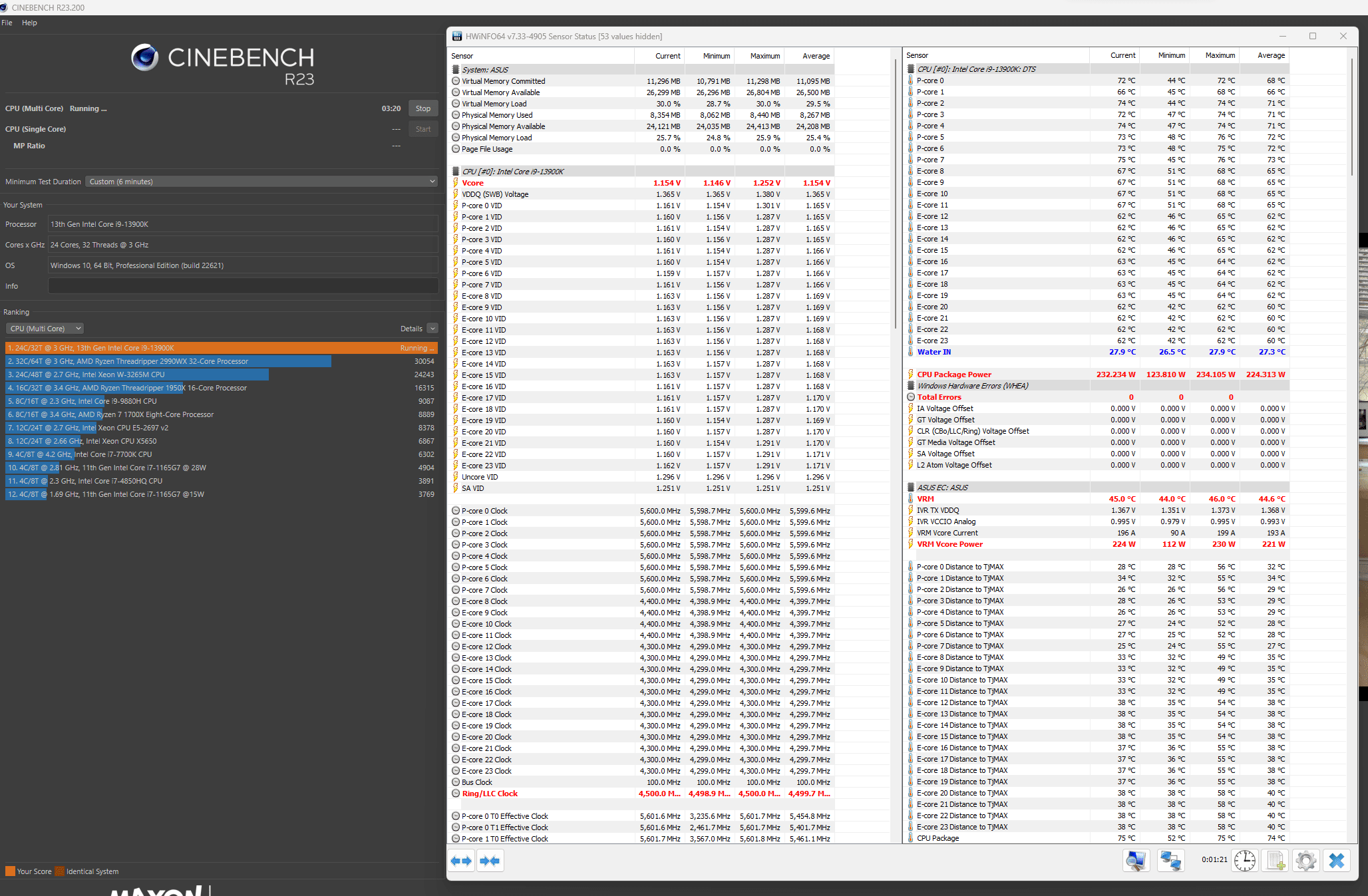Open the Minimum Test Duration dropdown
This screenshot has width=1368, height=896.
pos(261,182)
